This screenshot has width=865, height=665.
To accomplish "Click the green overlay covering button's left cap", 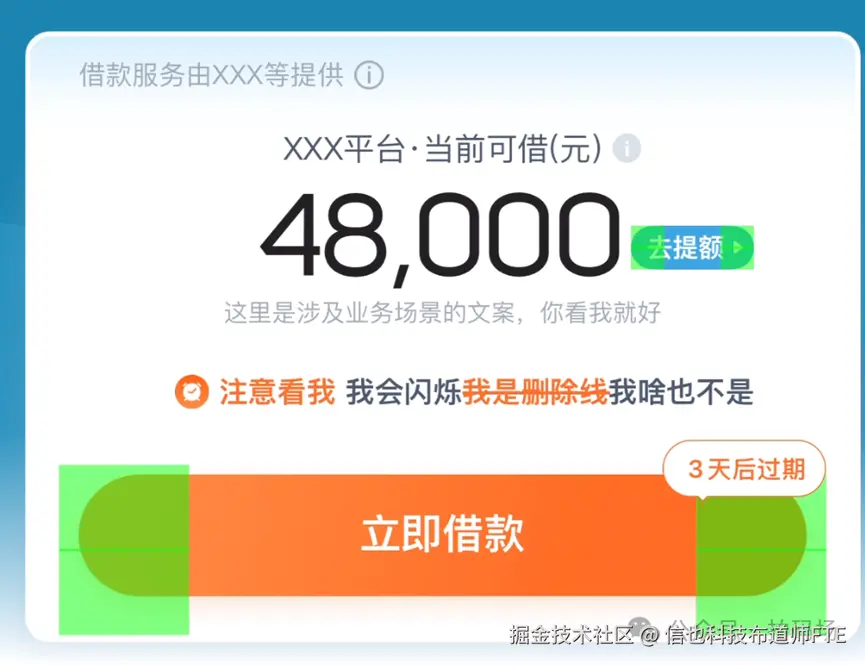I will [124, 550].
